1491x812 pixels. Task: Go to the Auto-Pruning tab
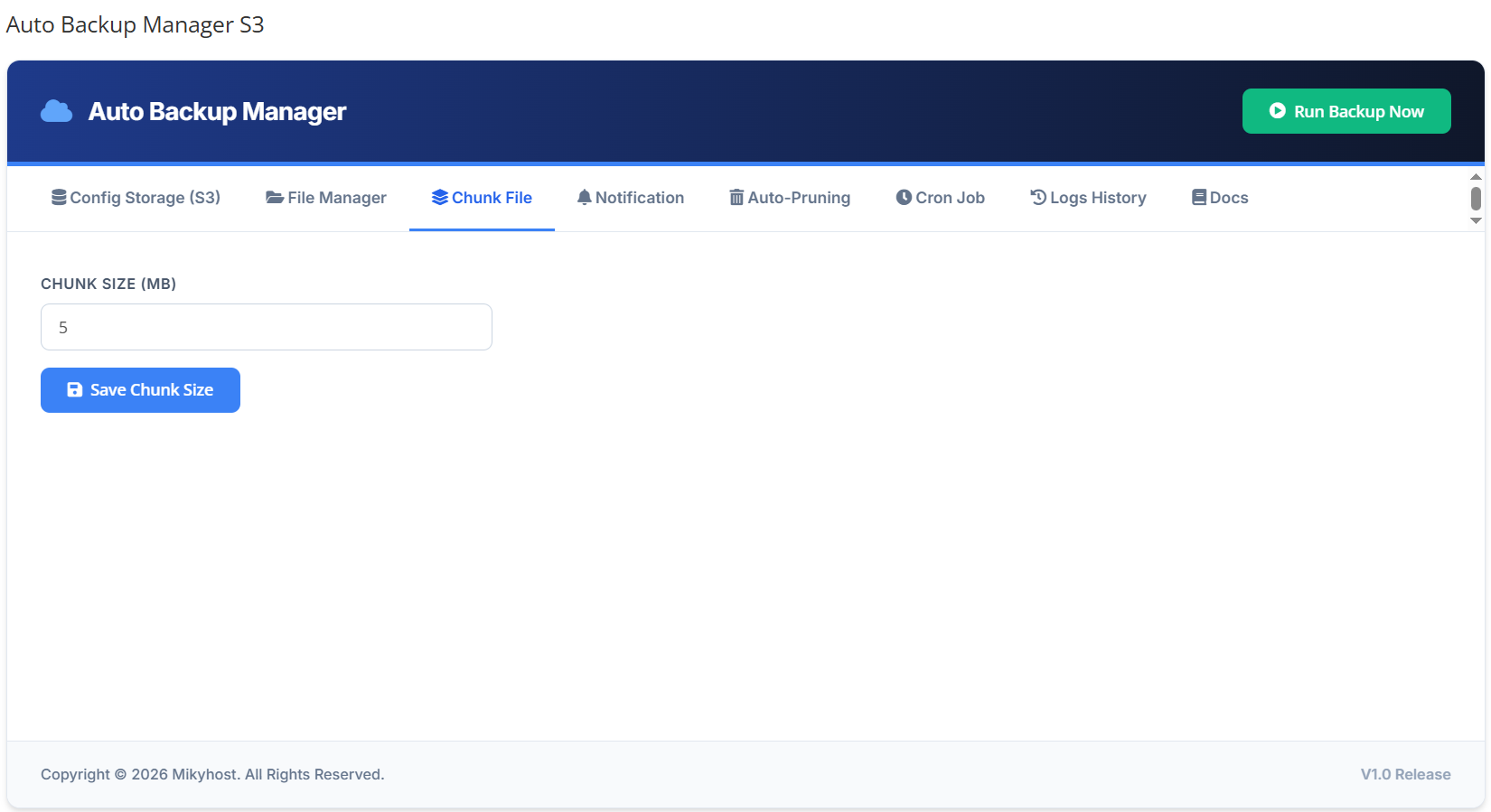[790, 197]
